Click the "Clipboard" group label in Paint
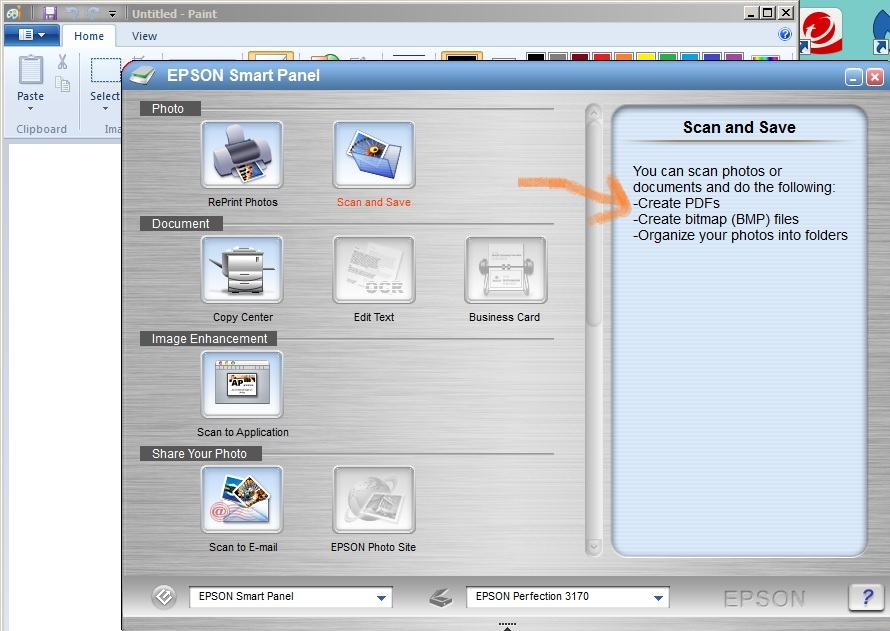Viewport: 890px width, 631px height. (x=41, y=129)
